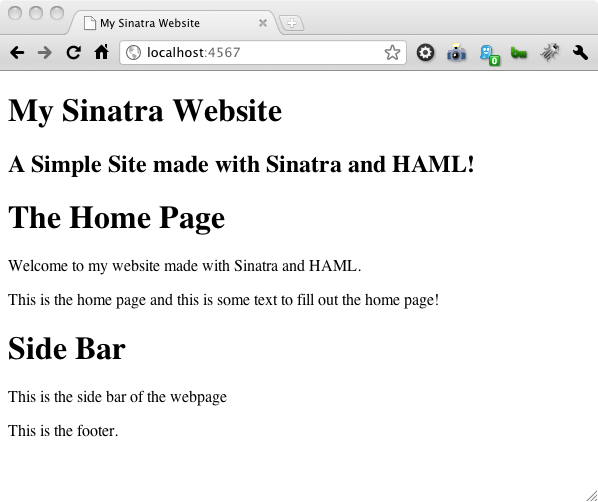The height and width of the screenshot is (502, 598).
Task: Bookmark this page with the star
Action: coord(392,52)
